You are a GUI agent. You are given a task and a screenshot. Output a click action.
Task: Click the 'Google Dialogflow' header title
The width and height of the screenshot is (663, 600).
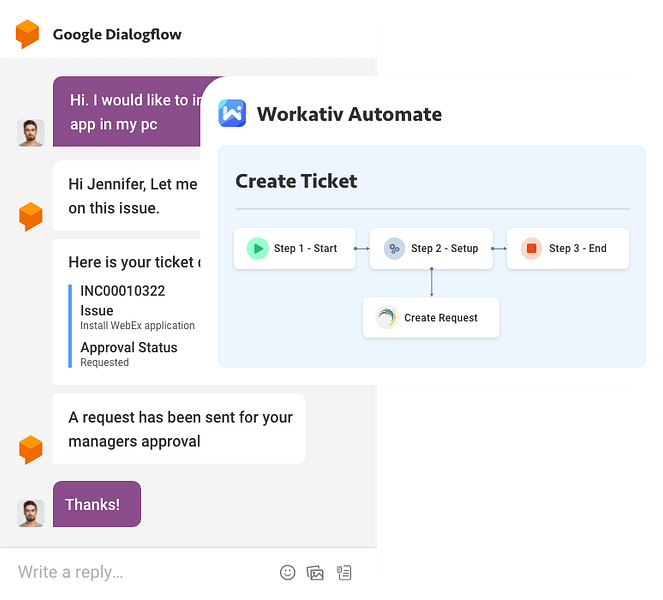click(117, 34)
